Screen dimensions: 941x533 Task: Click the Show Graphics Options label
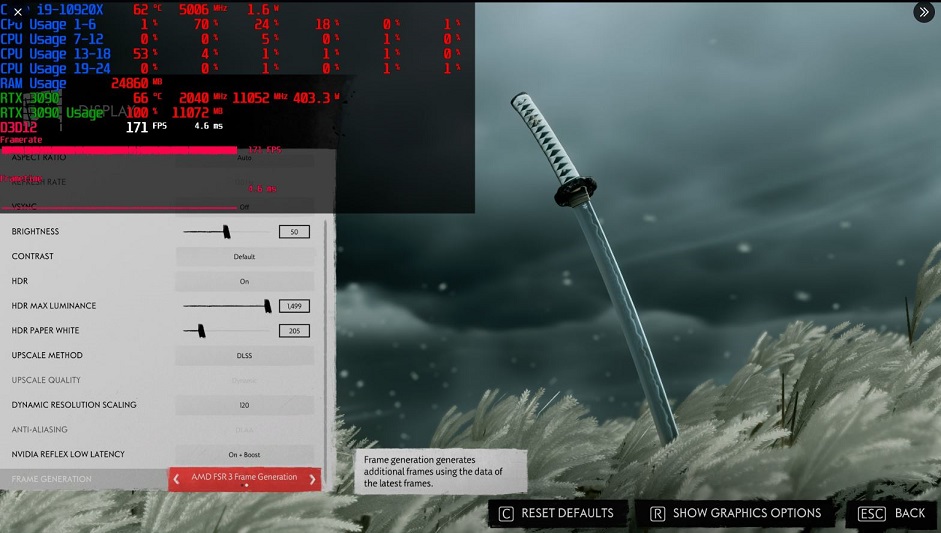[747, 513]
